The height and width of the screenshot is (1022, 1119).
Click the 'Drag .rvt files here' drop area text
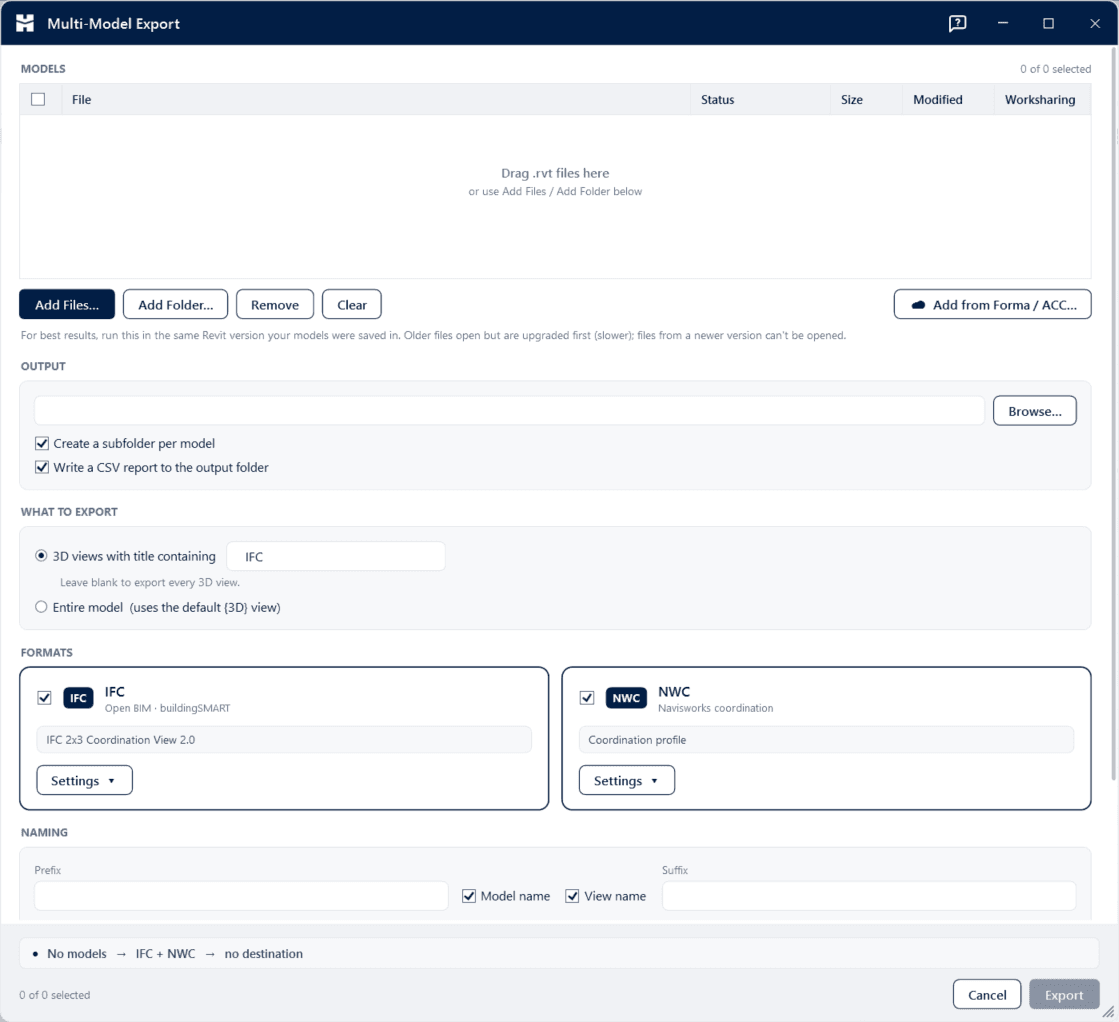(x=555, y=173)
